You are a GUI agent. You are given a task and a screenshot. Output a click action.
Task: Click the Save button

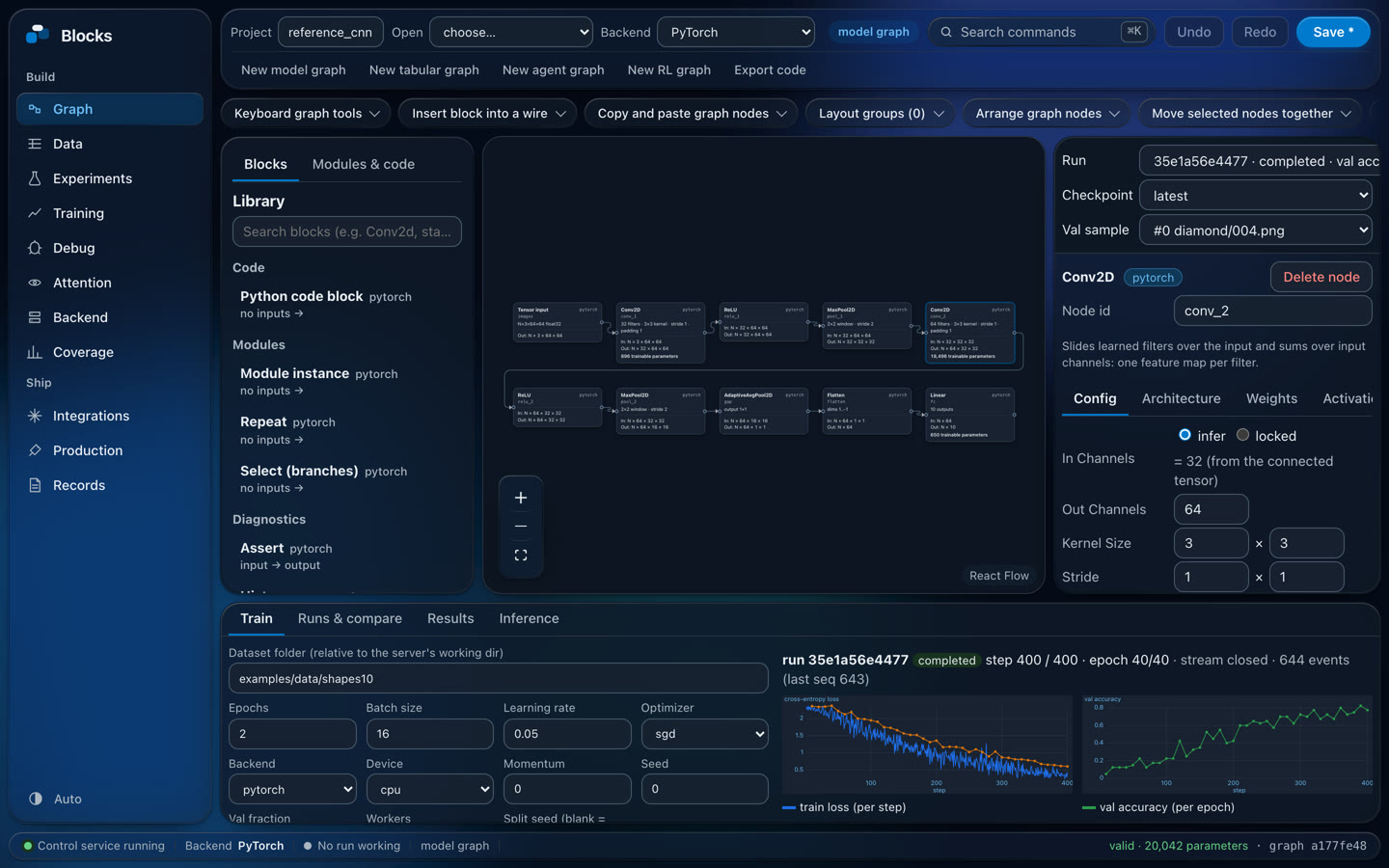click(1333, 32)
